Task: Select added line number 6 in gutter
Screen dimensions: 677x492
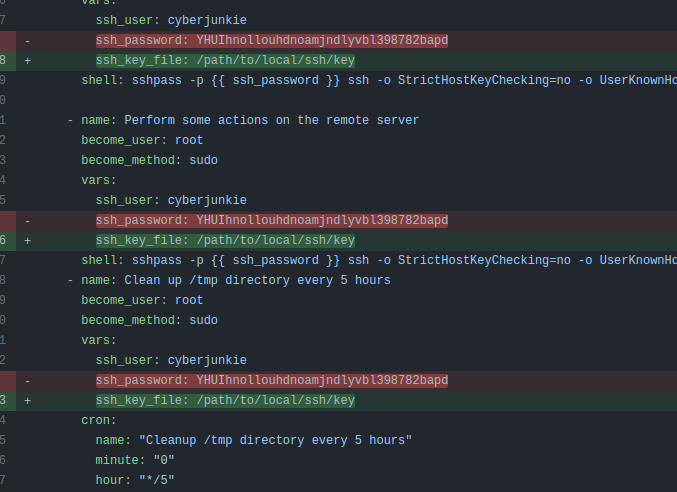Action: coord(4,241)
